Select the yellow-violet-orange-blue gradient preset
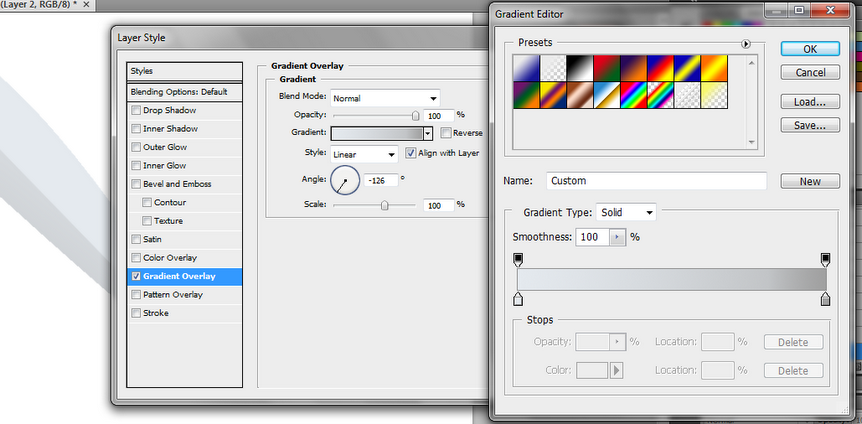This screenshot has width=862, height=424. [553, 95]
